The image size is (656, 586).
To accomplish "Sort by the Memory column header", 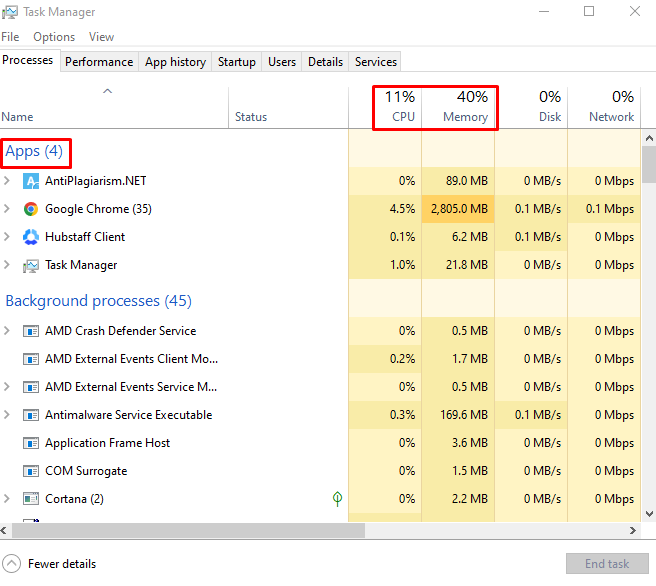I will pyautogui.click(x=458, y=107).
